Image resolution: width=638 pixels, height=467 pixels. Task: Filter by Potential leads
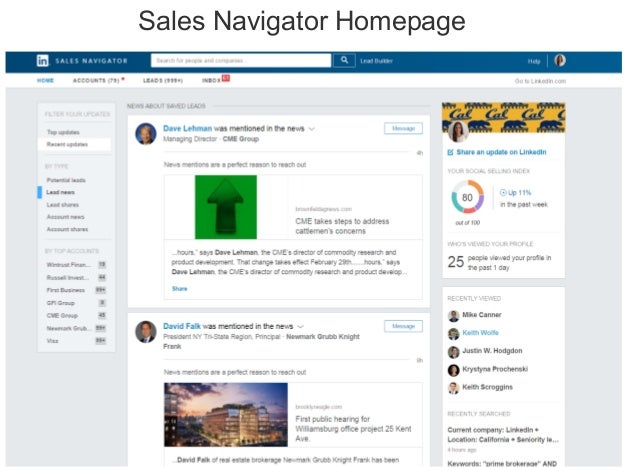click(66, 180)
